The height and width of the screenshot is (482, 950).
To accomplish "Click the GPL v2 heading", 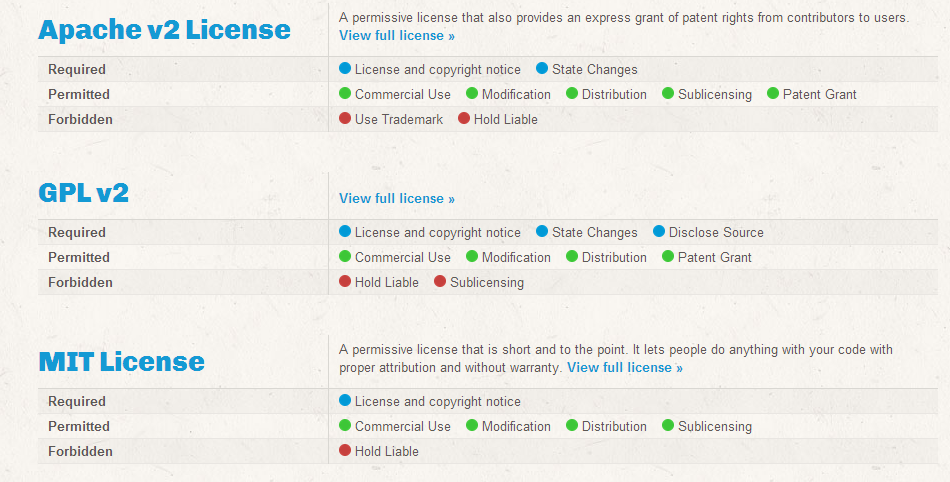I will [83, 193].
